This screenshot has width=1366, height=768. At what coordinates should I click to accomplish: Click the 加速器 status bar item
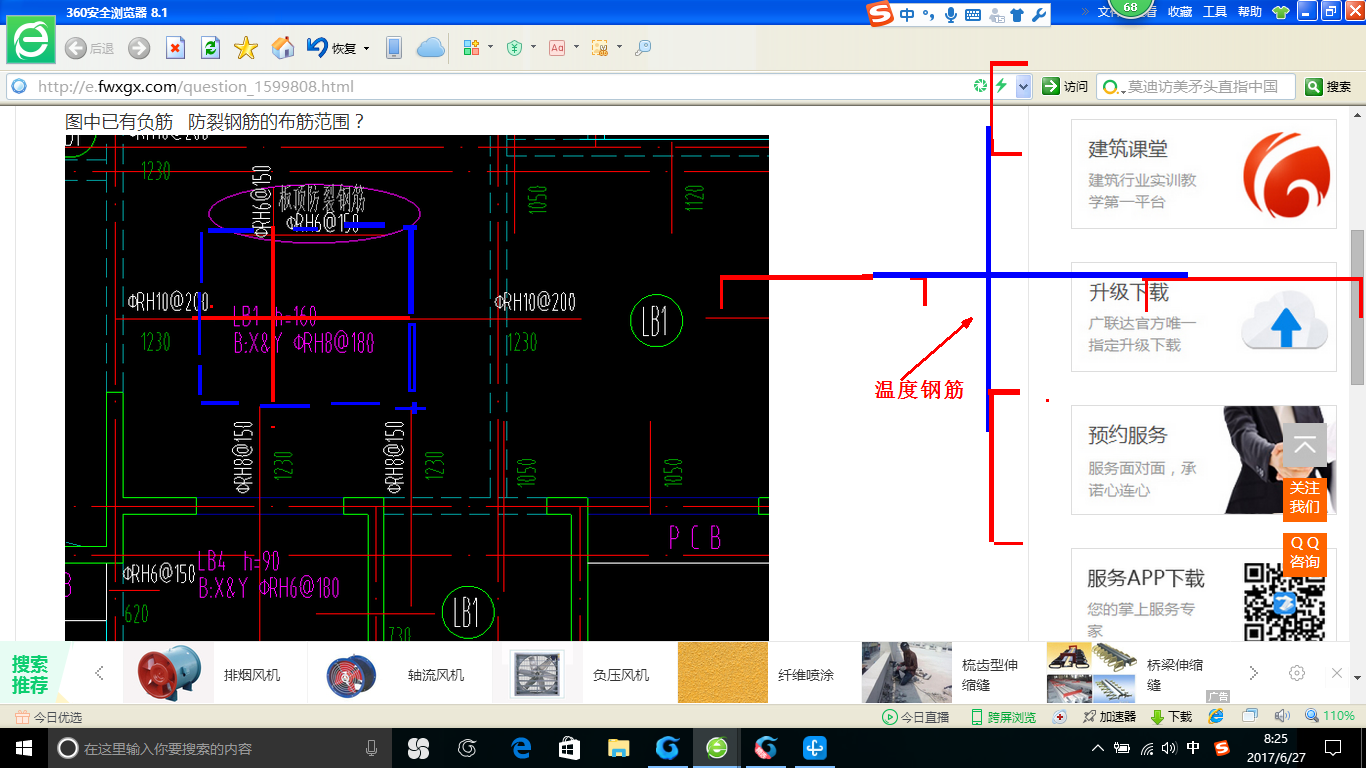tap(1109, 717)
